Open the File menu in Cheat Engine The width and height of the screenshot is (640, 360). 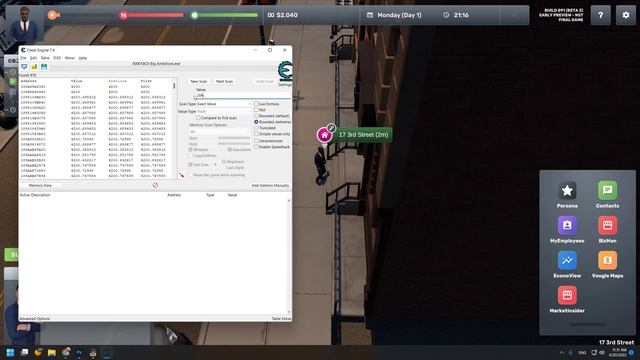tap(23, 58)
